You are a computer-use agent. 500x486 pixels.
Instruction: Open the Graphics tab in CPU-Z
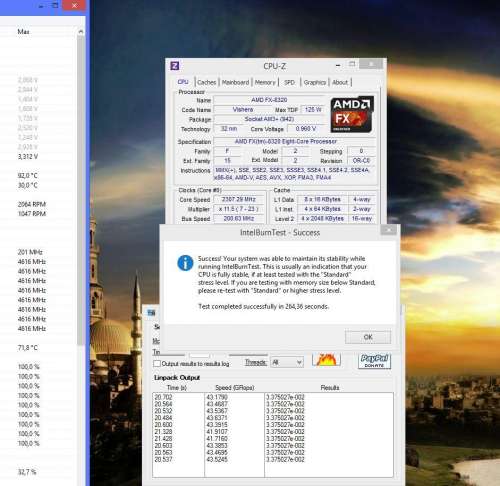[315, 82]
